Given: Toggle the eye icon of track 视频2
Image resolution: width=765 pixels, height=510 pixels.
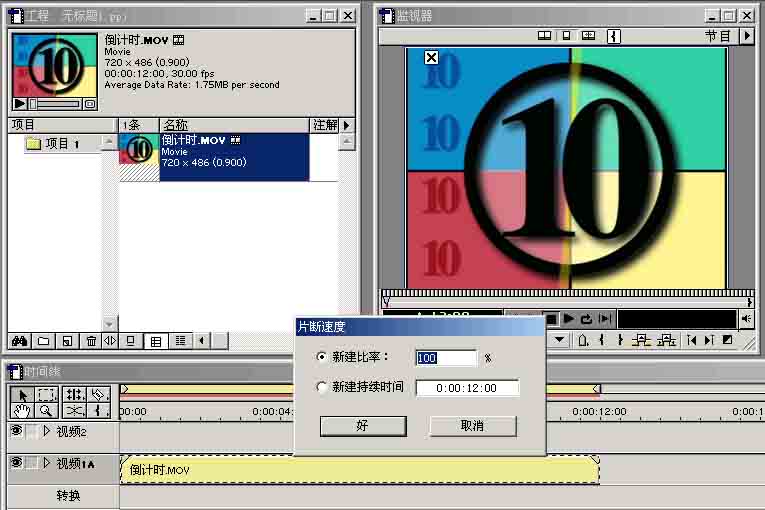Looking at the screenshot, I should 16,431.
